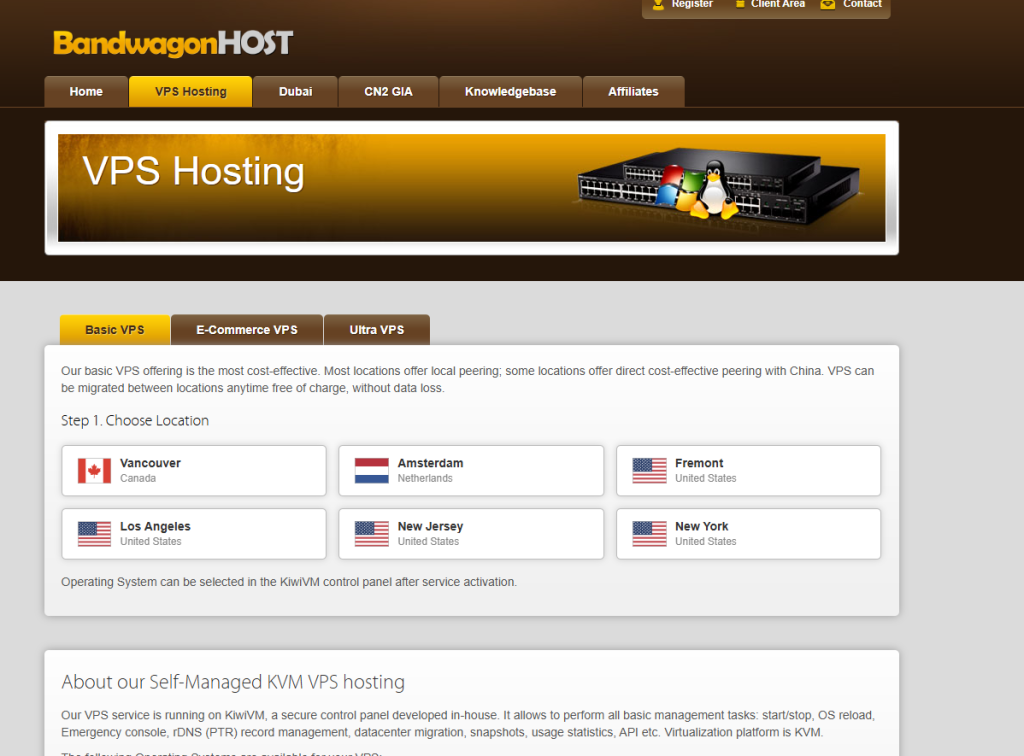Viewport: 1024px width, 756px height.
Task: Switch to the Ultra VPS tab
Action: click(377, 330)
